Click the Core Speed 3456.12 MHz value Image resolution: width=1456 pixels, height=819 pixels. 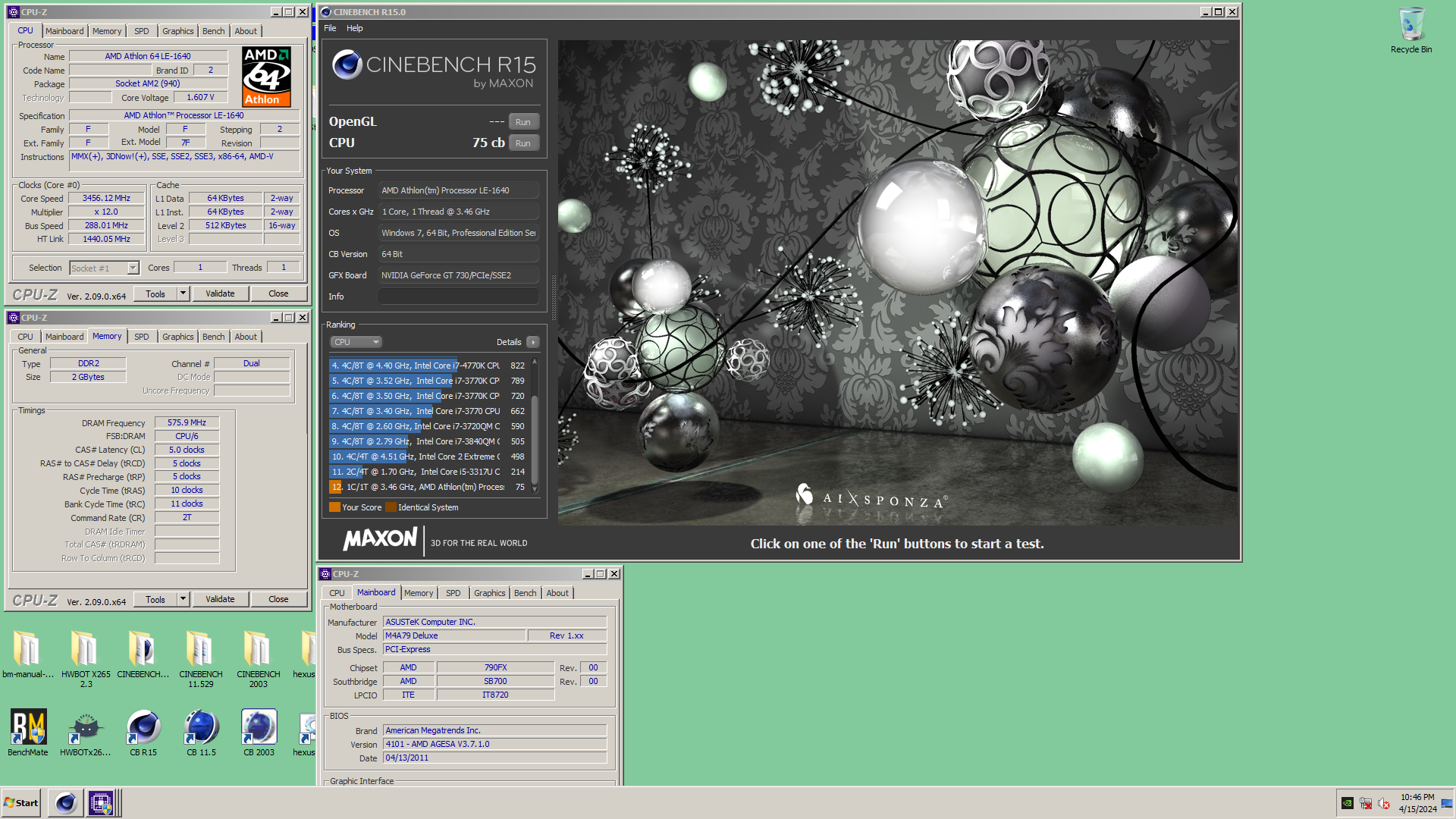point(107,198)
